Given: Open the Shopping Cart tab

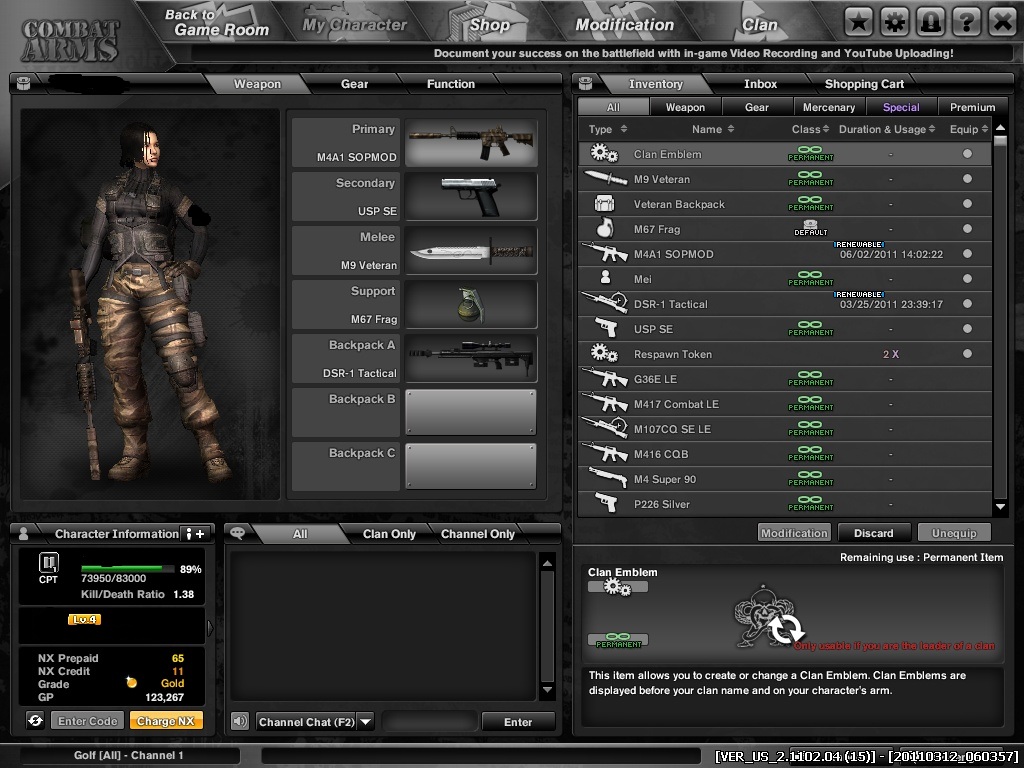Looking at the screenshot, I should [x=864, y=84].
